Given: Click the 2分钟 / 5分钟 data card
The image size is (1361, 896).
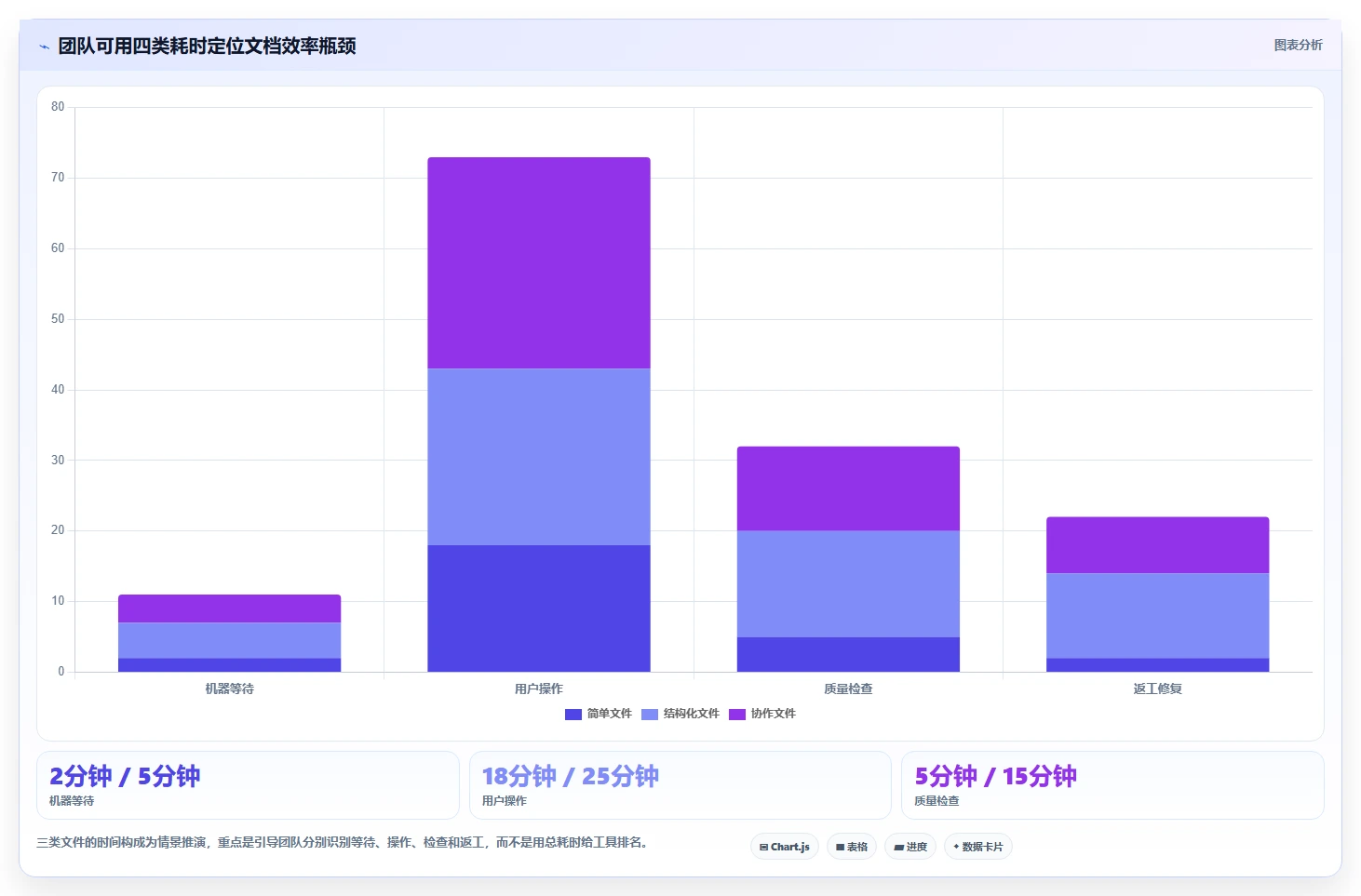Looking at the screenshot, I should tap(248, 785).
